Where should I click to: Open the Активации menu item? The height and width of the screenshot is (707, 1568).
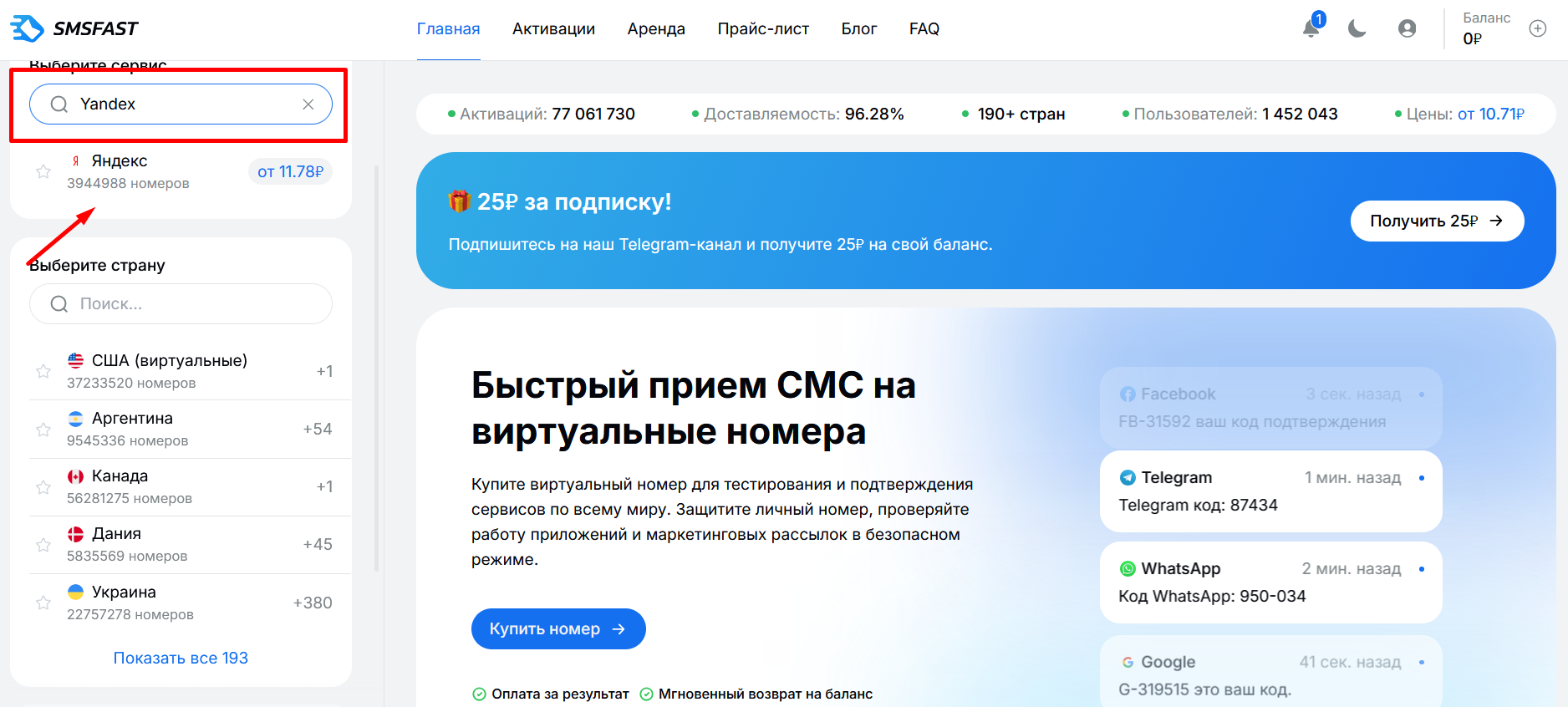pos(553,28)
